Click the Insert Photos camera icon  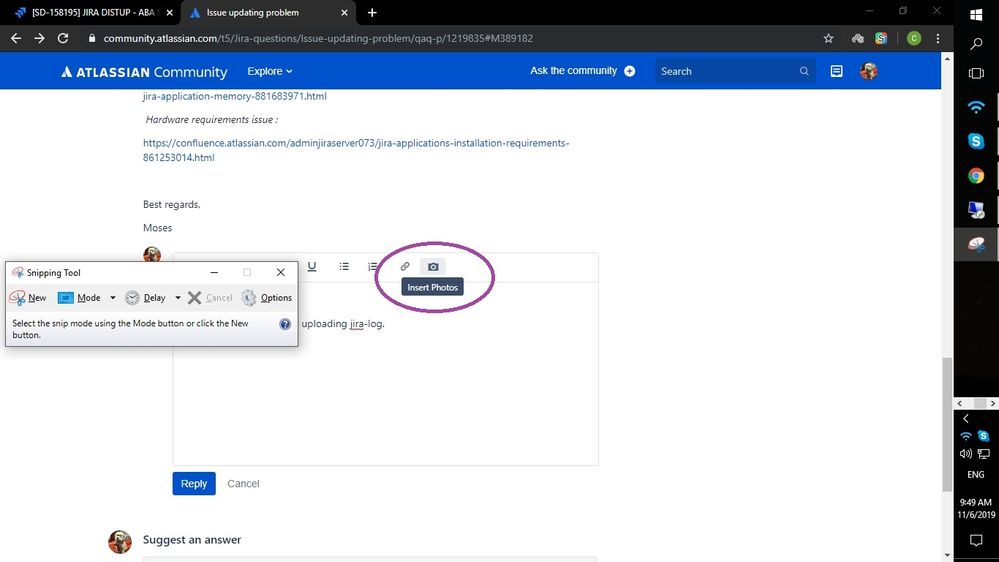(433, 267)
